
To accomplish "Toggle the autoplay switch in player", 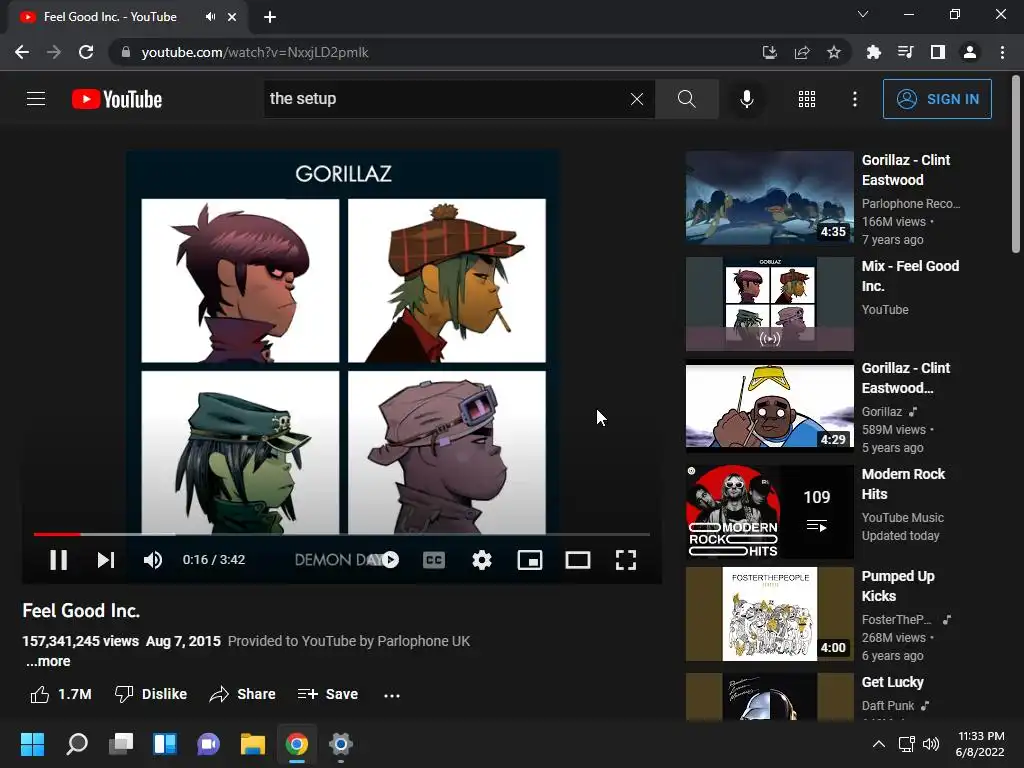I will 386,560.
